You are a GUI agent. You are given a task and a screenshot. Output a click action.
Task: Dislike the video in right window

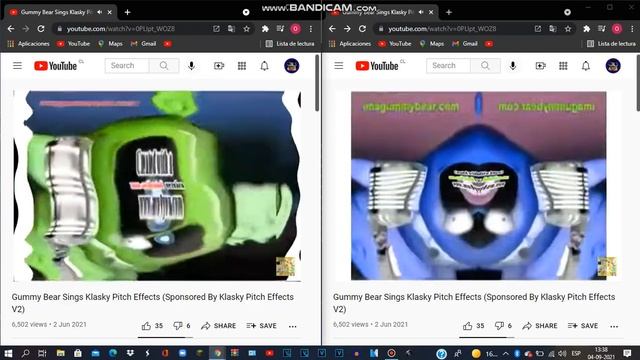pos(499,326)
